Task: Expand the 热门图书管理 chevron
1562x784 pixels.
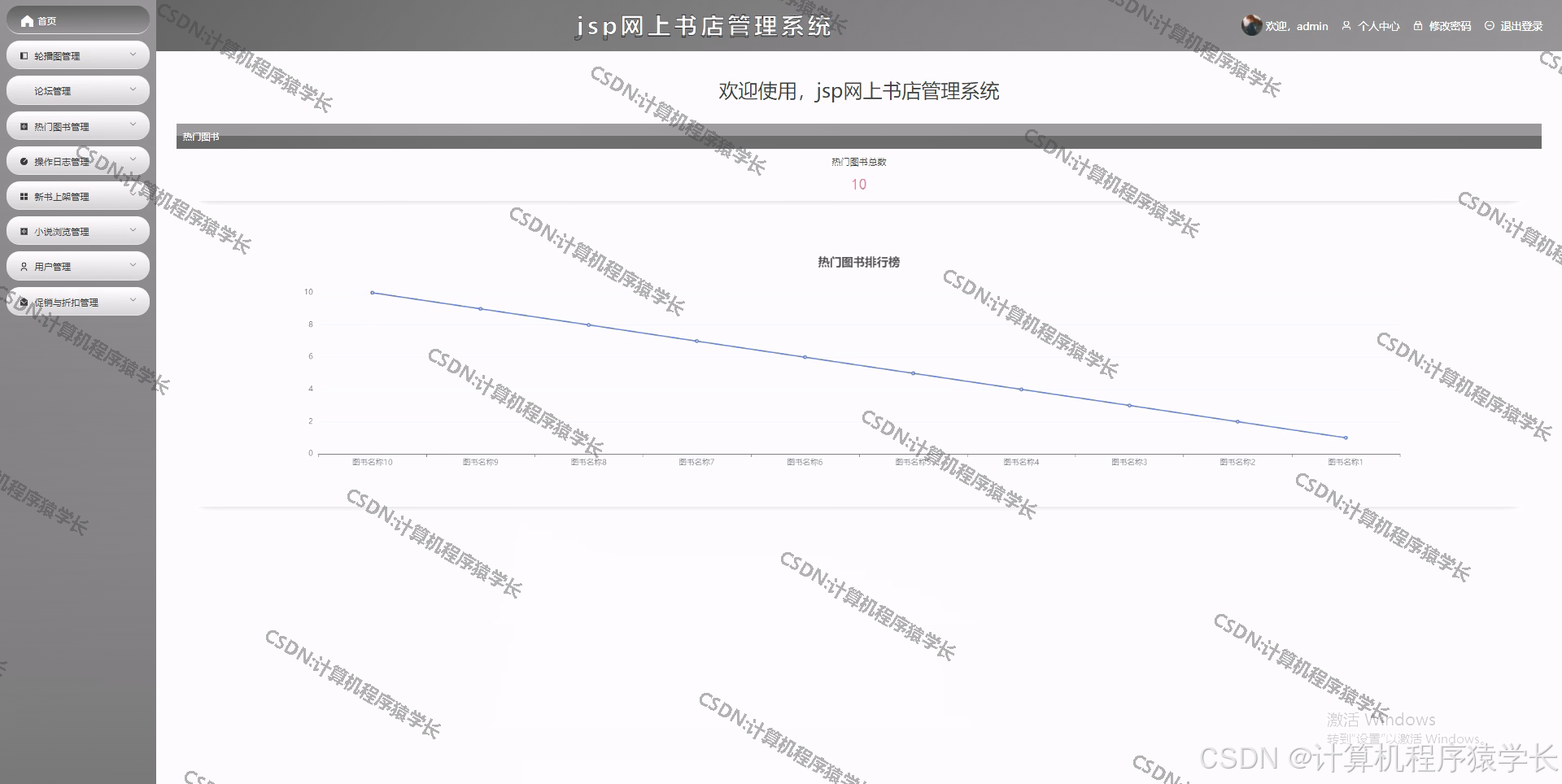Action: 133,125
